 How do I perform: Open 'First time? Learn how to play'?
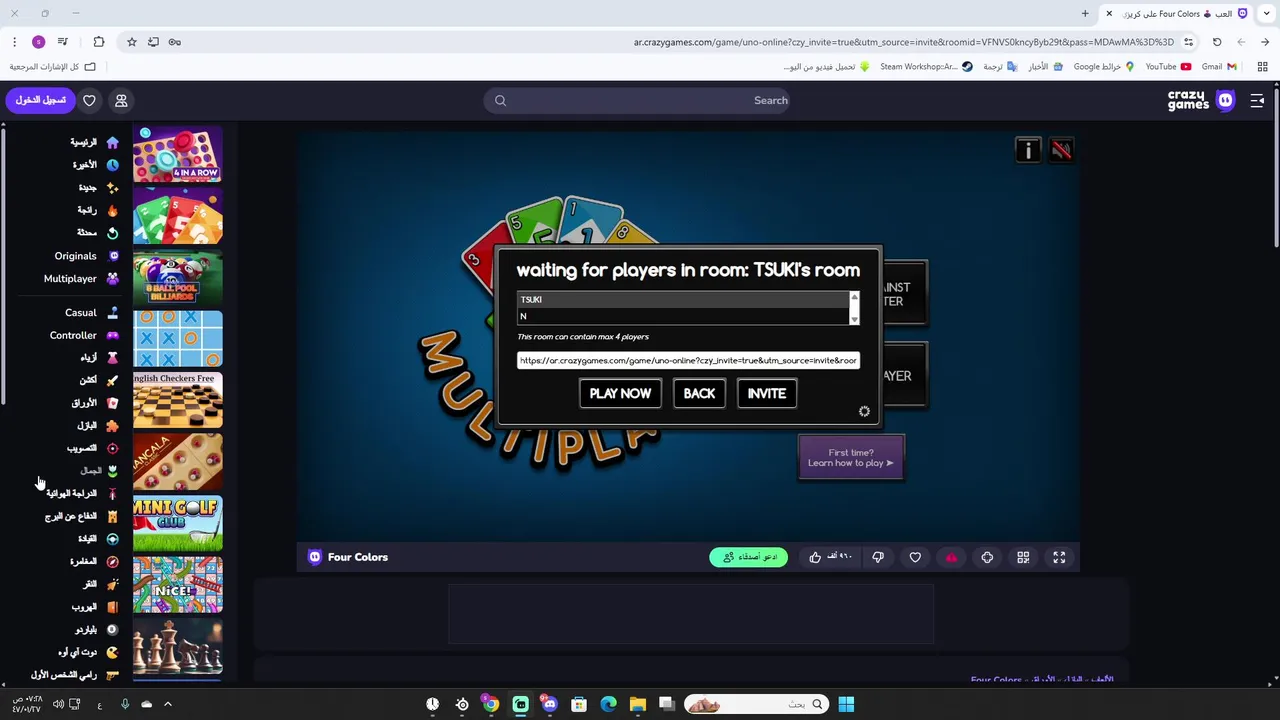(x=851, y=458)
